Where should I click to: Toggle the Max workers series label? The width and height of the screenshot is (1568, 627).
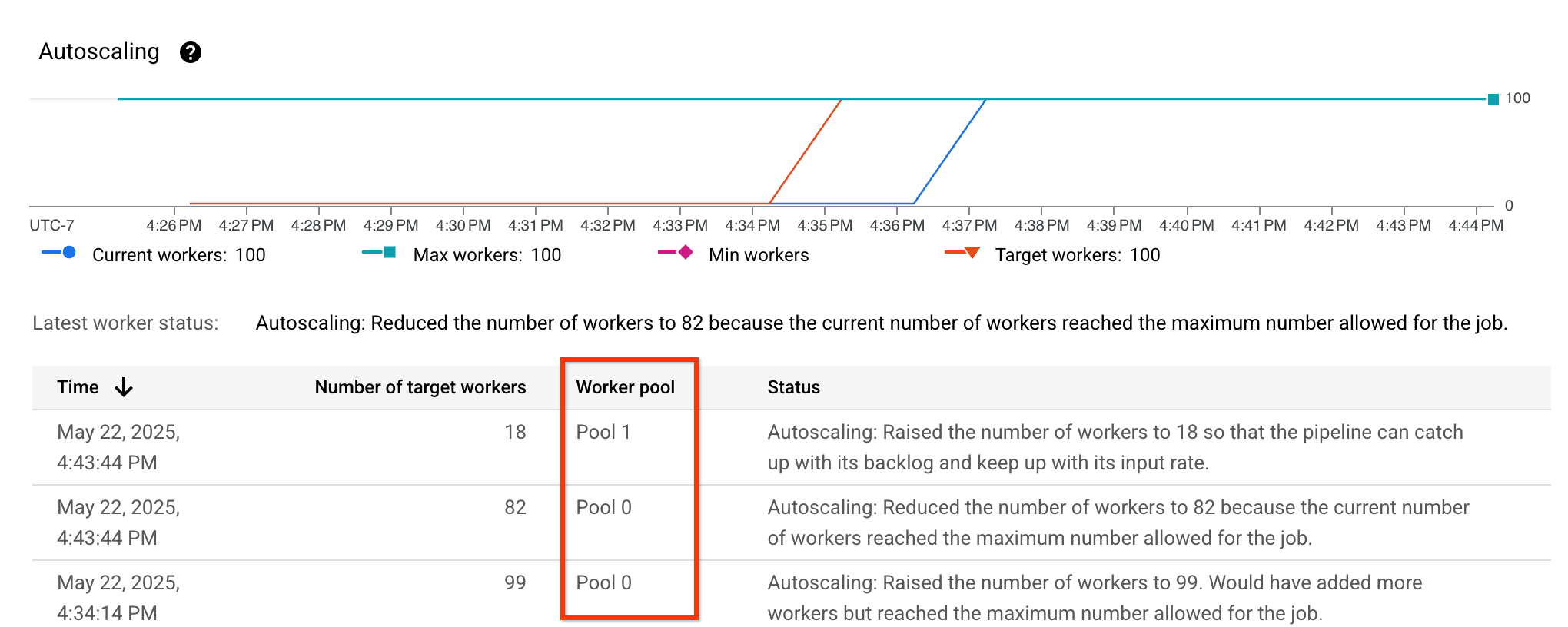click(x=487, y=255)
